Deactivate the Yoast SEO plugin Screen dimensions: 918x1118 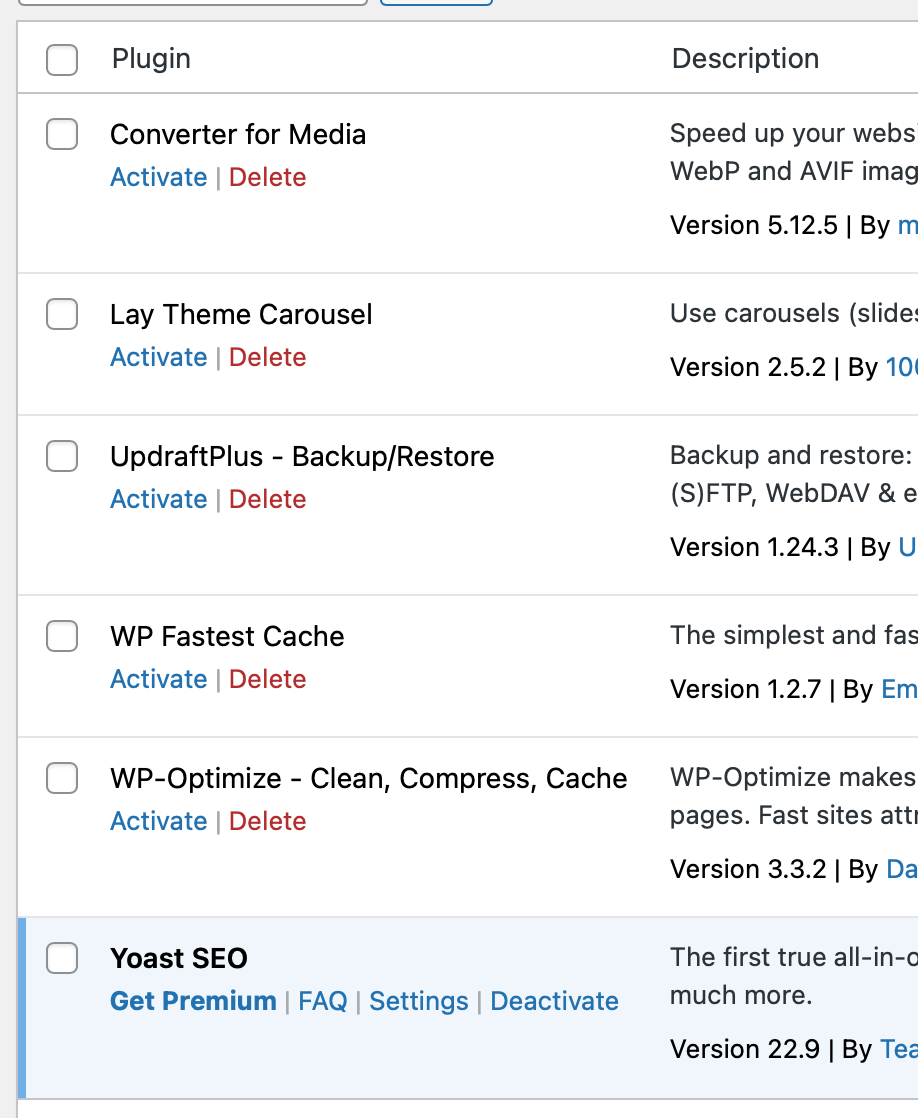click(x=554, y=1001)
